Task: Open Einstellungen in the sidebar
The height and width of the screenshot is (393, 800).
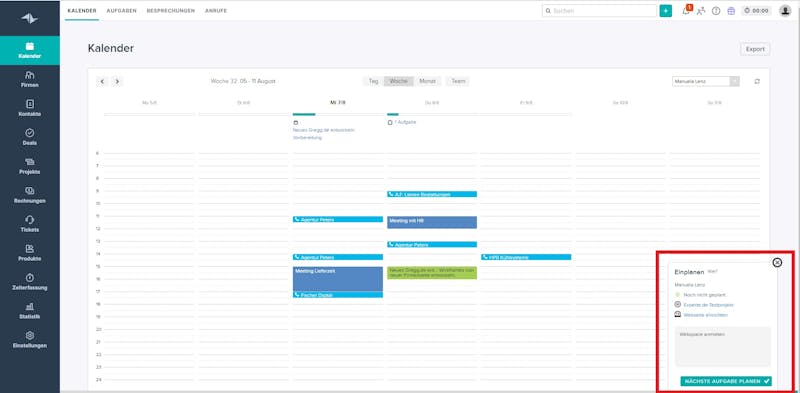Action: (30, 340)
